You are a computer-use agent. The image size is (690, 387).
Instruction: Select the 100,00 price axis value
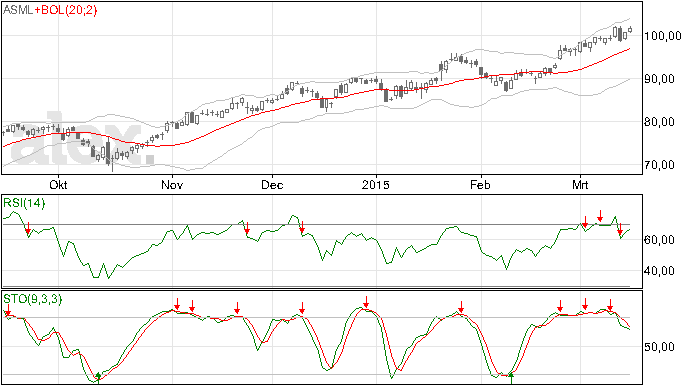663,36
